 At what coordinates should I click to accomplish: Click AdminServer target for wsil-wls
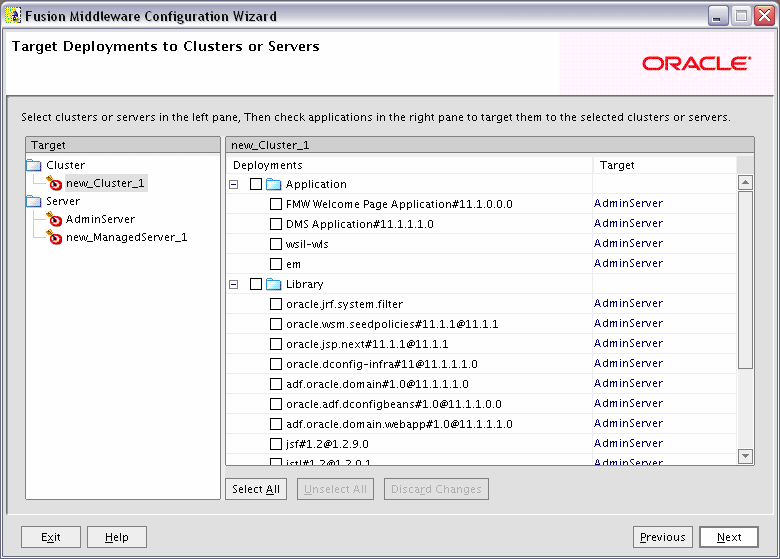tap(628, 243)
